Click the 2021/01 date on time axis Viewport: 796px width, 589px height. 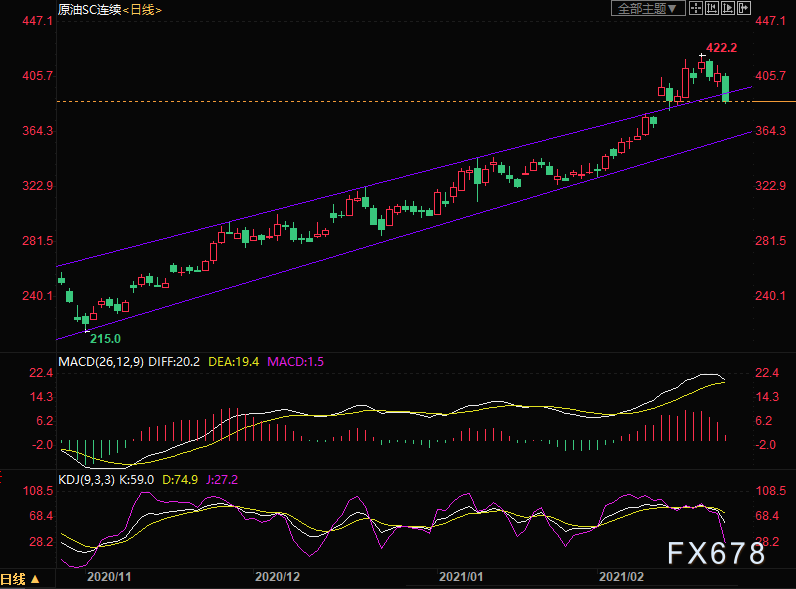pyautogui.click(x=461, y=577)
